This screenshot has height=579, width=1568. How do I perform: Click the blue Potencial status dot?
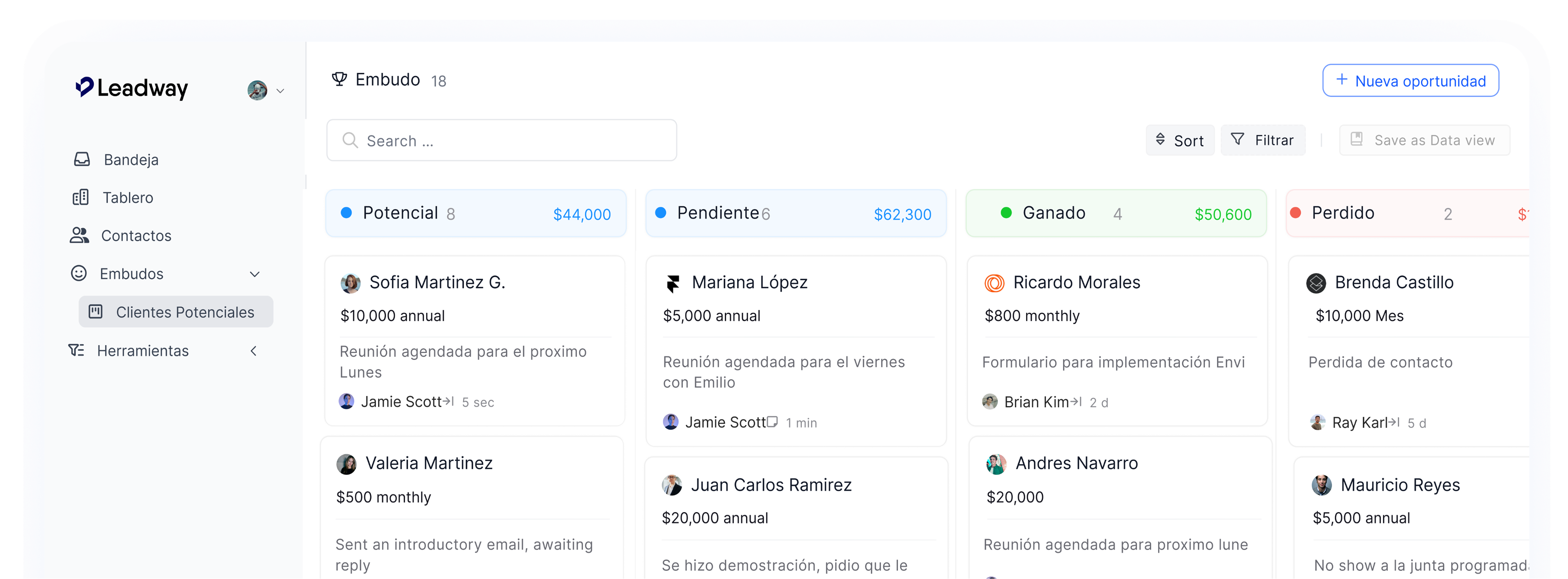pos(346,212)
